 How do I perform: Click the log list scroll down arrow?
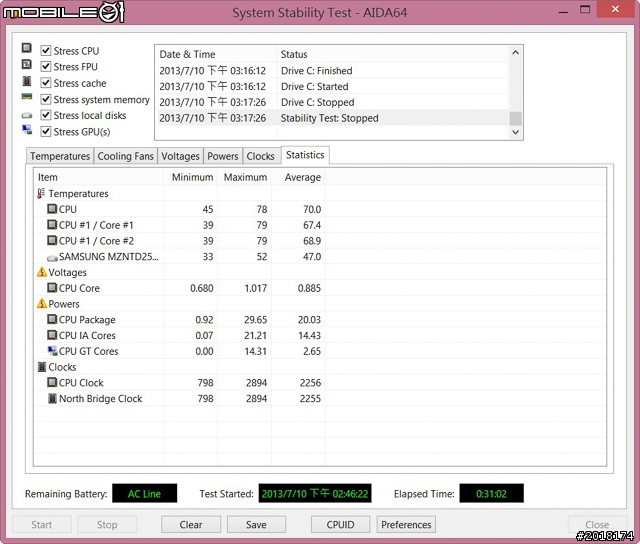coord(516,132)
